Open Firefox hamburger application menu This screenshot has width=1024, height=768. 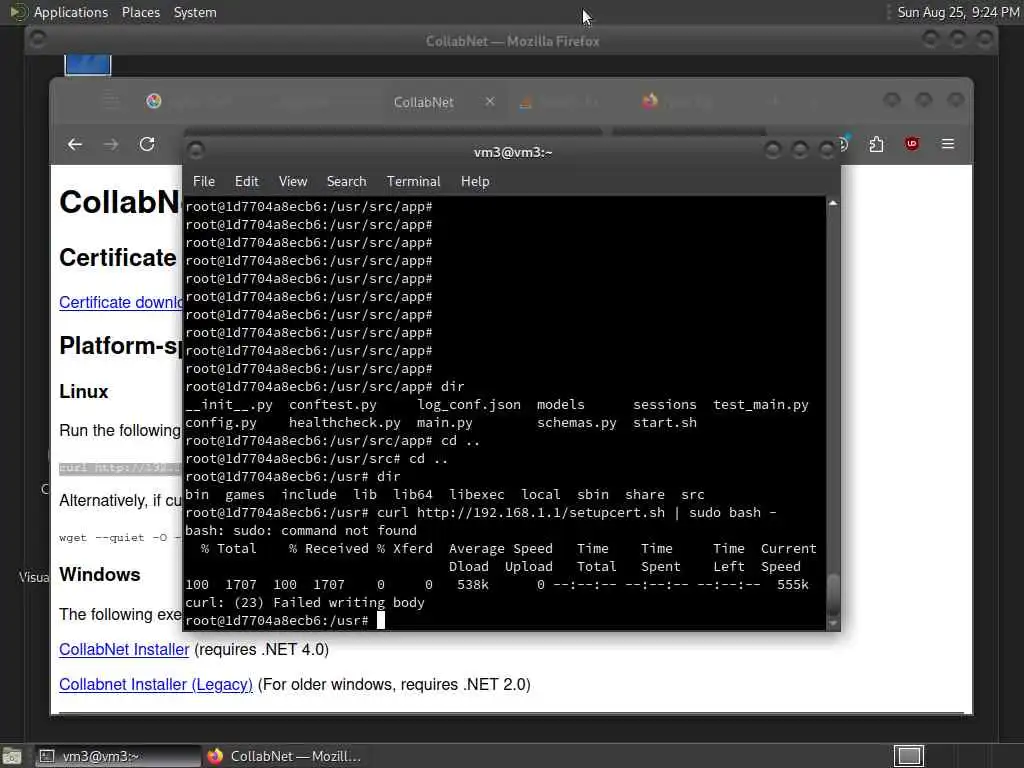(948, 144)
